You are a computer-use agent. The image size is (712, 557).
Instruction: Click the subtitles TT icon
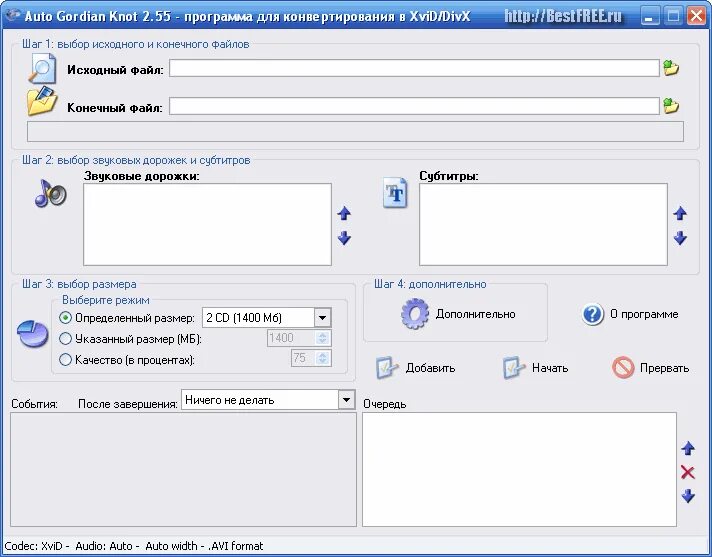click(x=395, y=193)
